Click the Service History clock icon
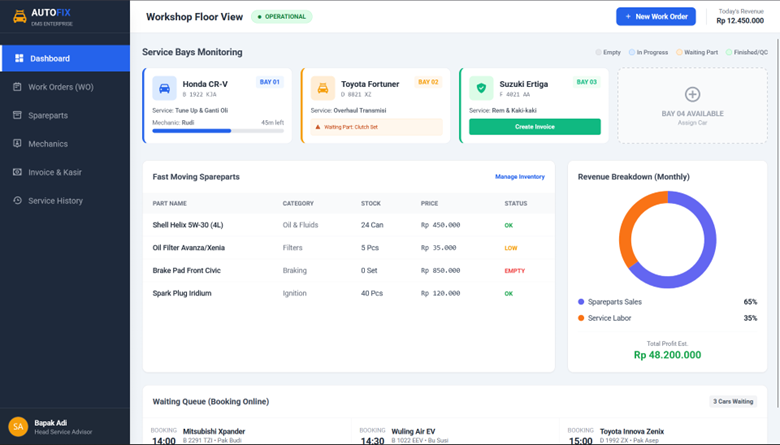Viewport: 780px width, 445px height. 18,201
